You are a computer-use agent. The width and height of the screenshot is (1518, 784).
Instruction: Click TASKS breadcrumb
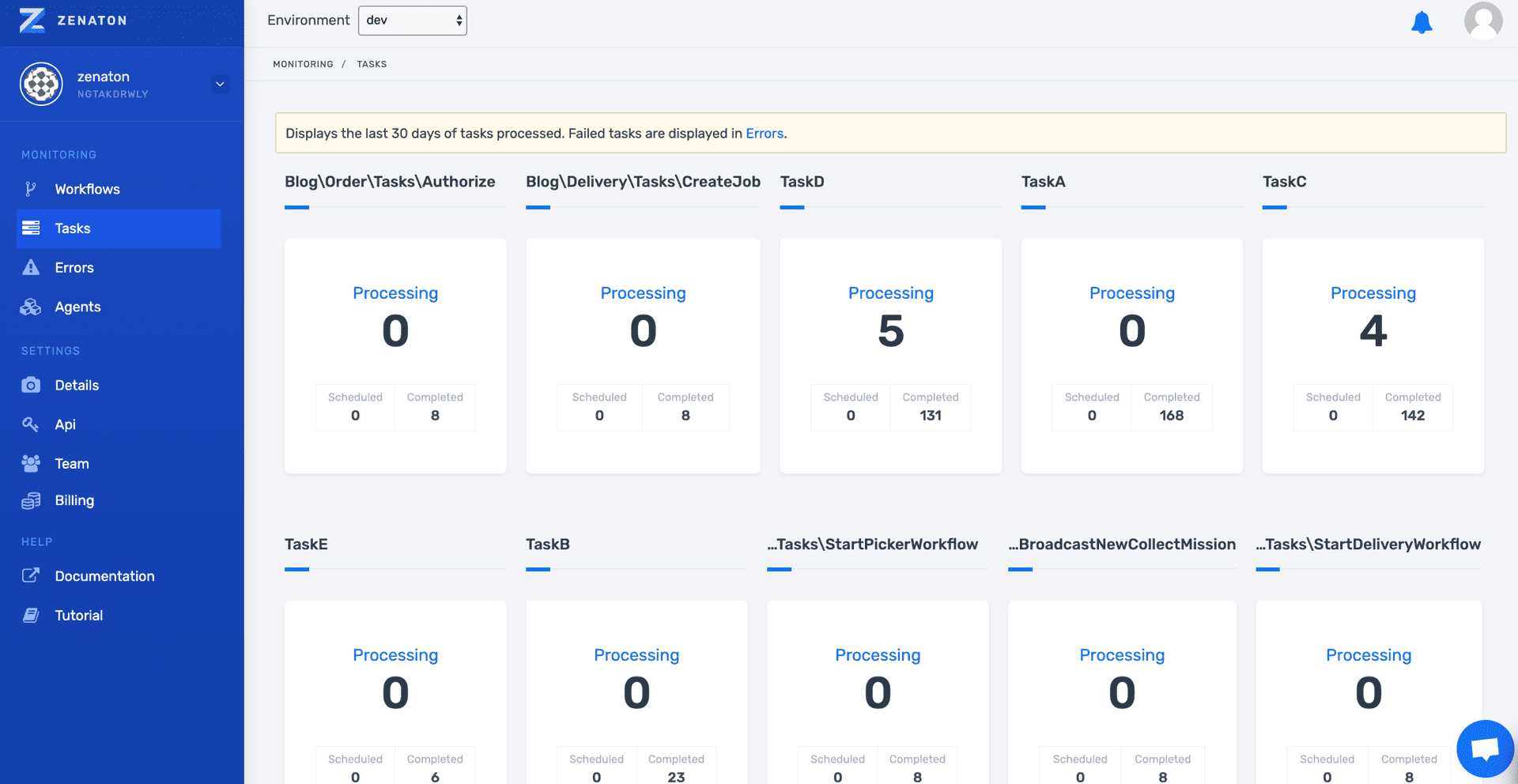372,64
